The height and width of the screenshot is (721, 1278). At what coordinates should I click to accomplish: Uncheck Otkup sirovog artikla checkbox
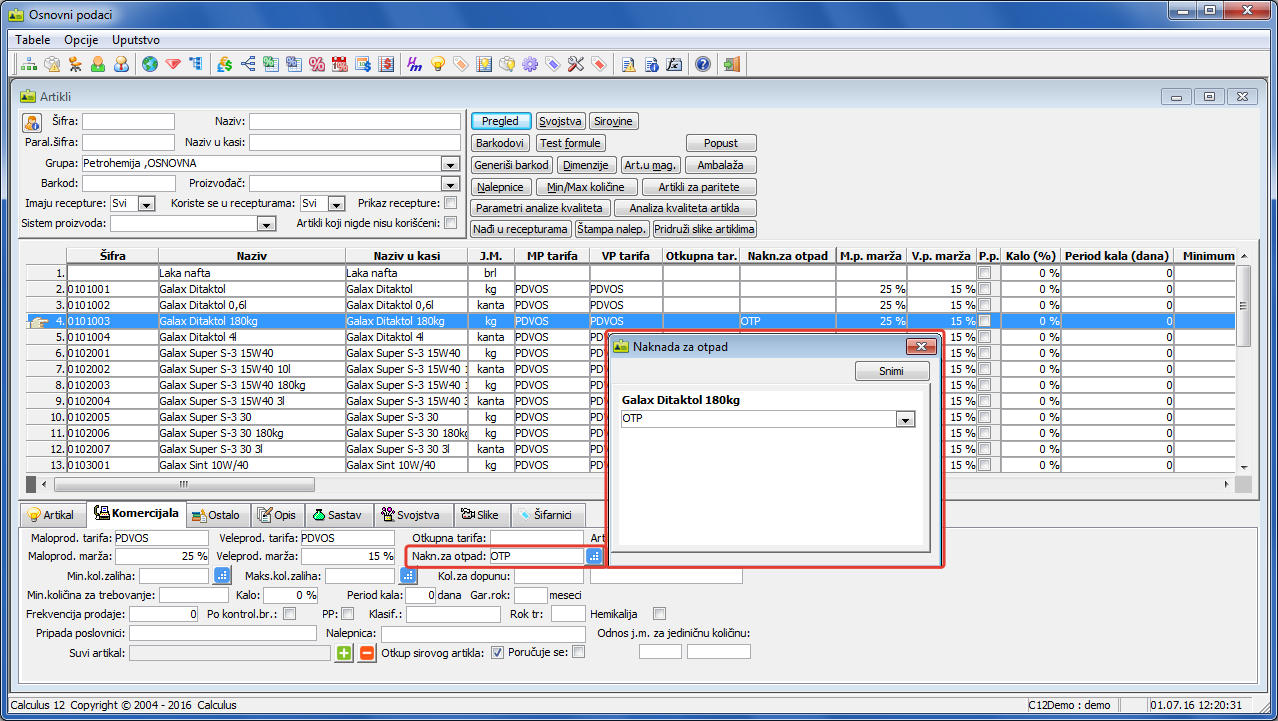pos(497,652)
